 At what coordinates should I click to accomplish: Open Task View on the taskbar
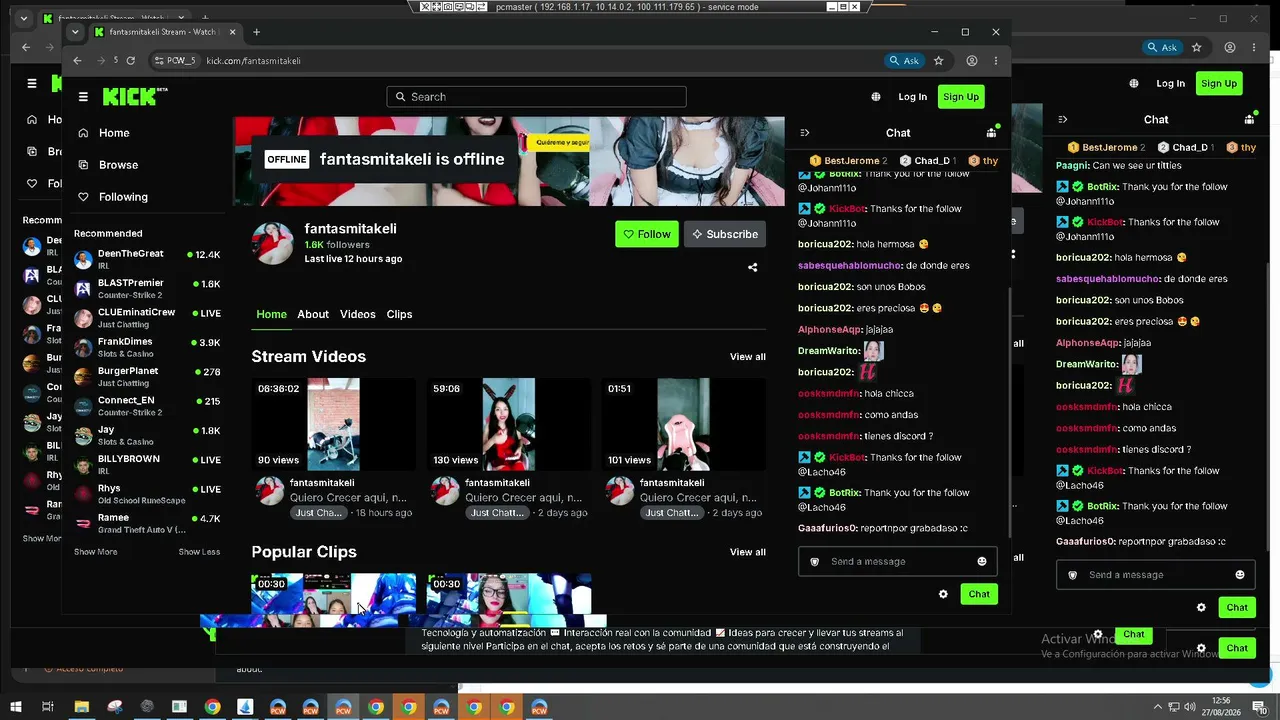pyautogui.click(x=47, y=707)
